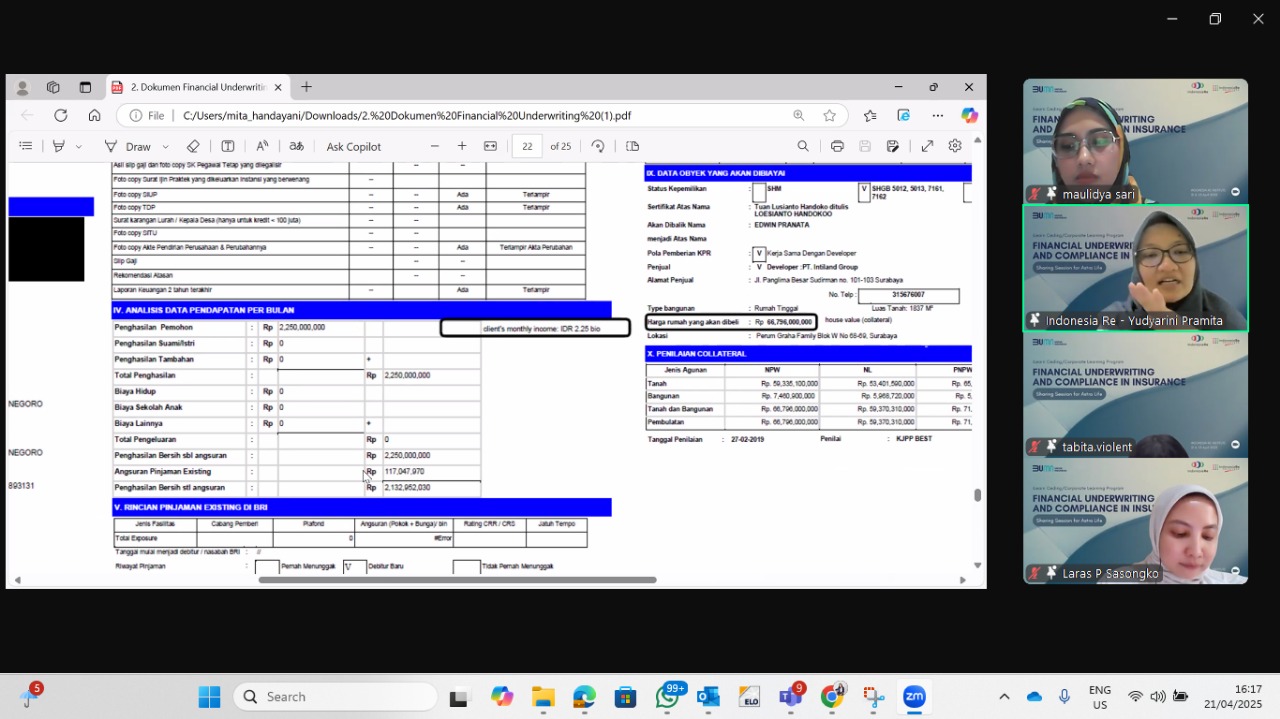Expand the Draw tool dropdown arrow
1280x719 pixels.
[x=165, y=147]
